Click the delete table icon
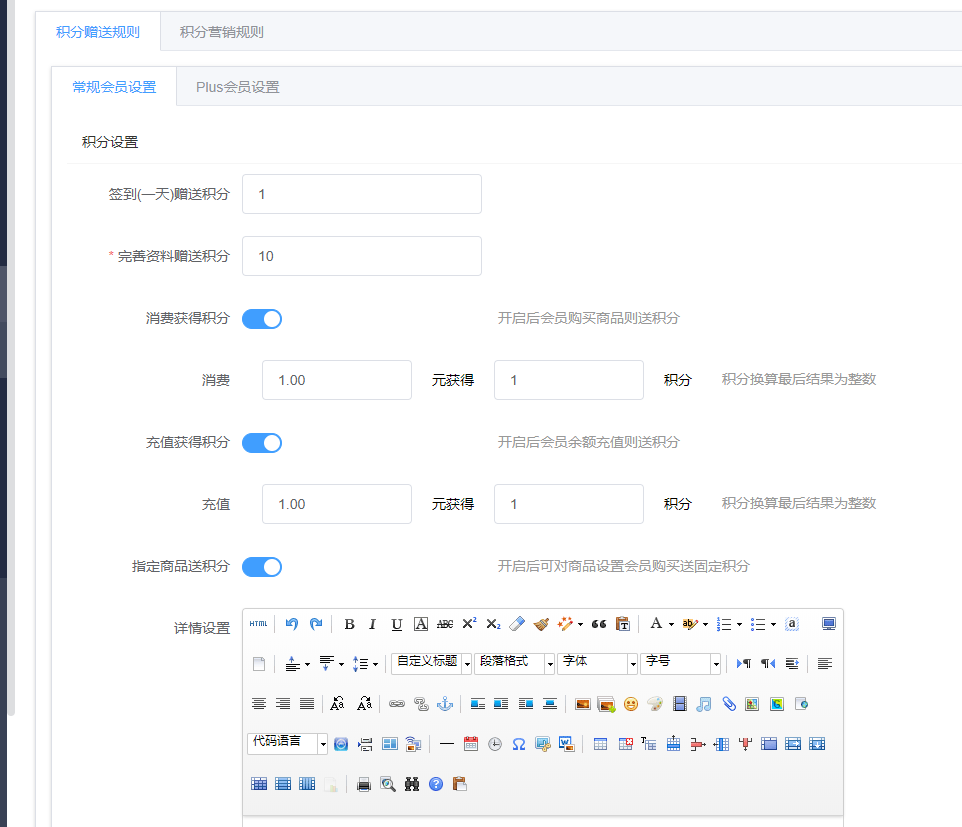The height and width of the screenshot is (827, 962). coord(625,744)
